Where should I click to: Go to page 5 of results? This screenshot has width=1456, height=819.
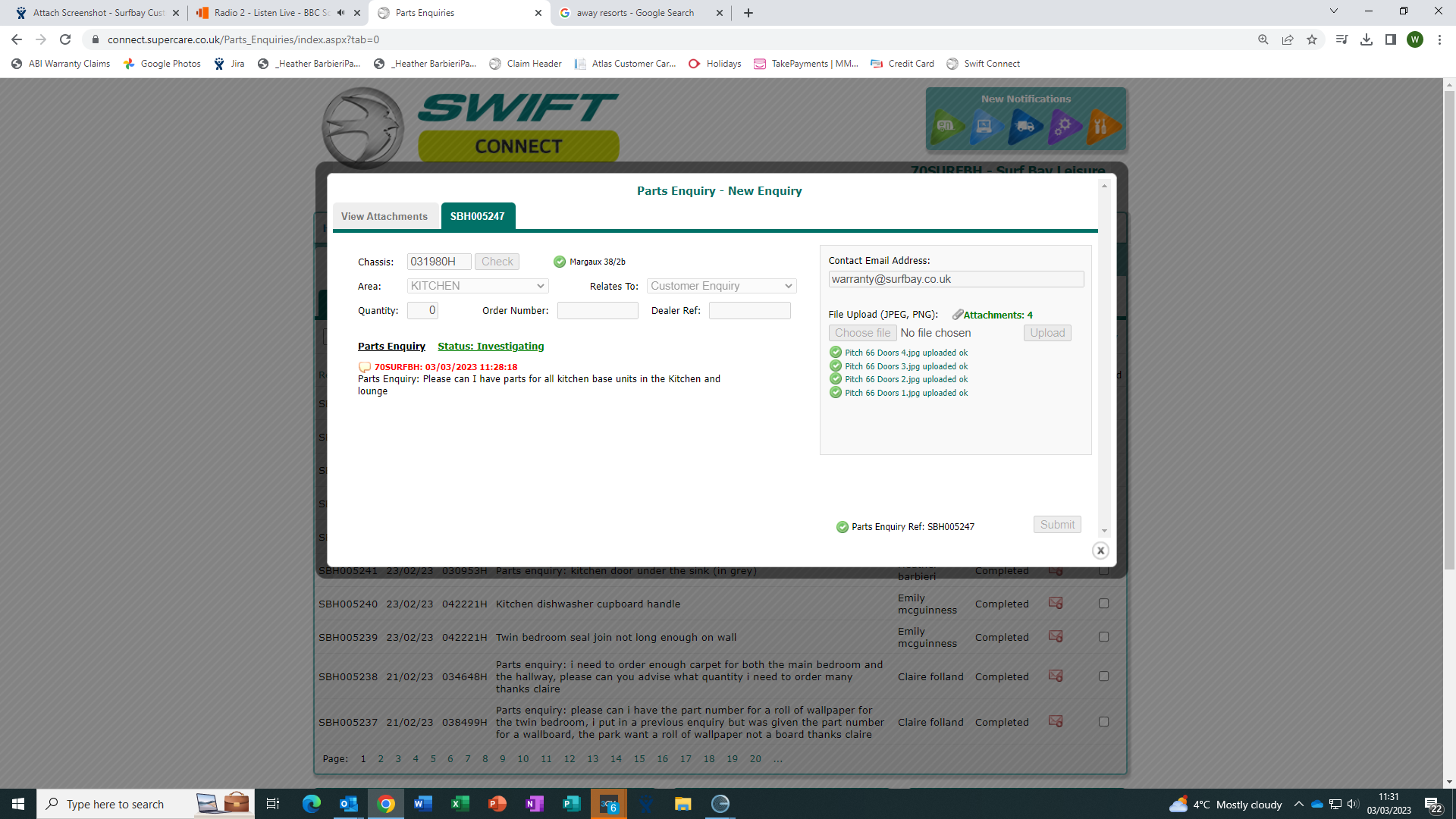click(433, 759)
